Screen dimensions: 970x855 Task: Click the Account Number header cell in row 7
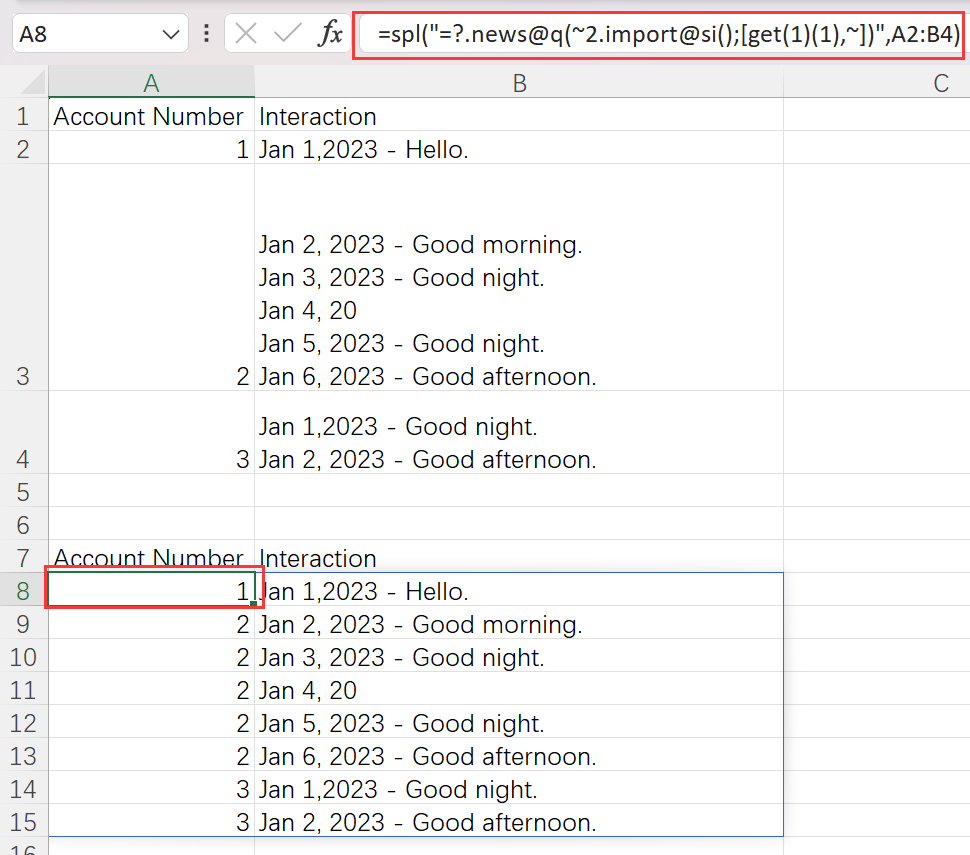pyautogui.click(x=148, y=558)
